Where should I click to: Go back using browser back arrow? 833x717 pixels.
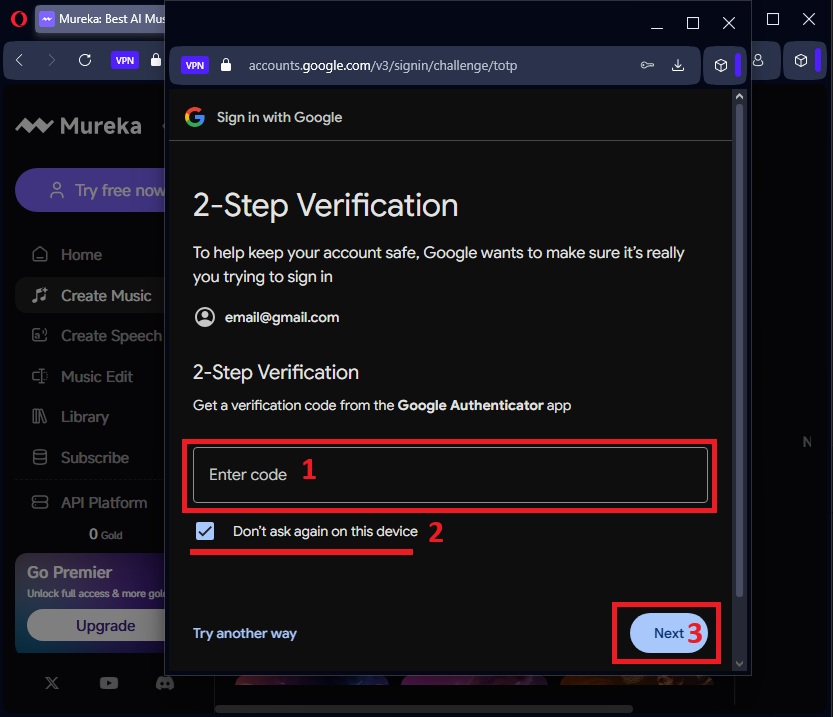point(19,60)
